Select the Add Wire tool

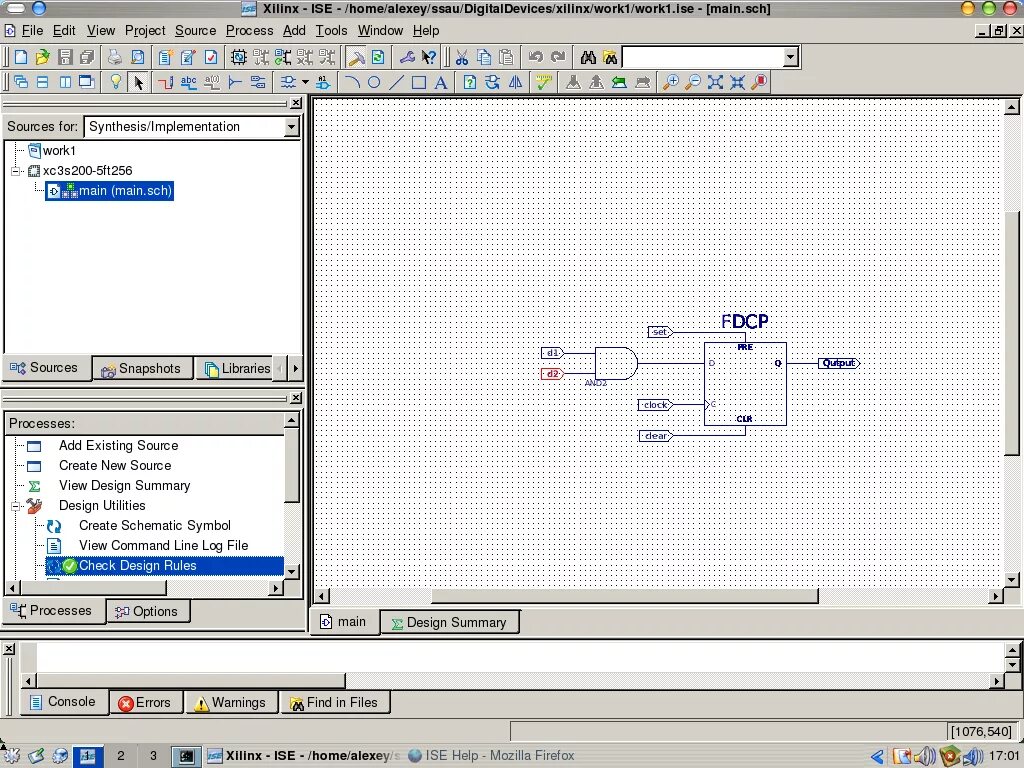click(x=165, y=82)
